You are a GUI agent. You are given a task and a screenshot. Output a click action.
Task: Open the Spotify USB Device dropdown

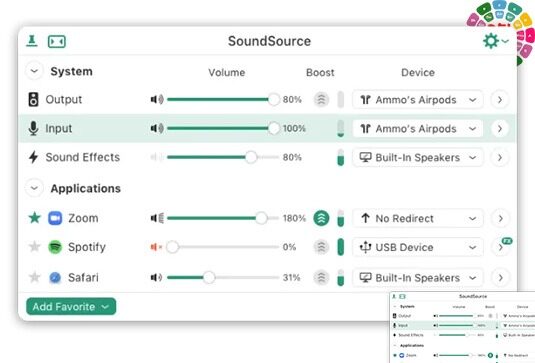[418, 247]
